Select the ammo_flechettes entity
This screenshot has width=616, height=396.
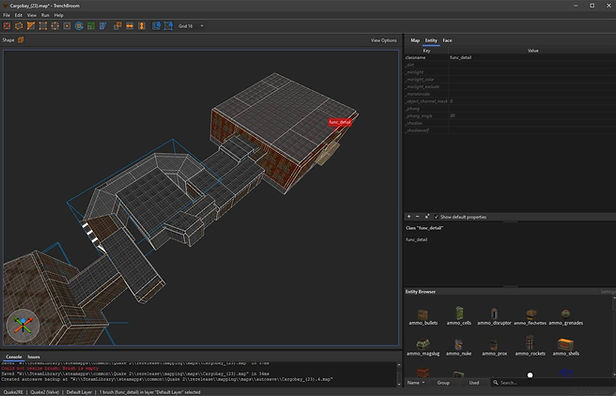[530, 317]
